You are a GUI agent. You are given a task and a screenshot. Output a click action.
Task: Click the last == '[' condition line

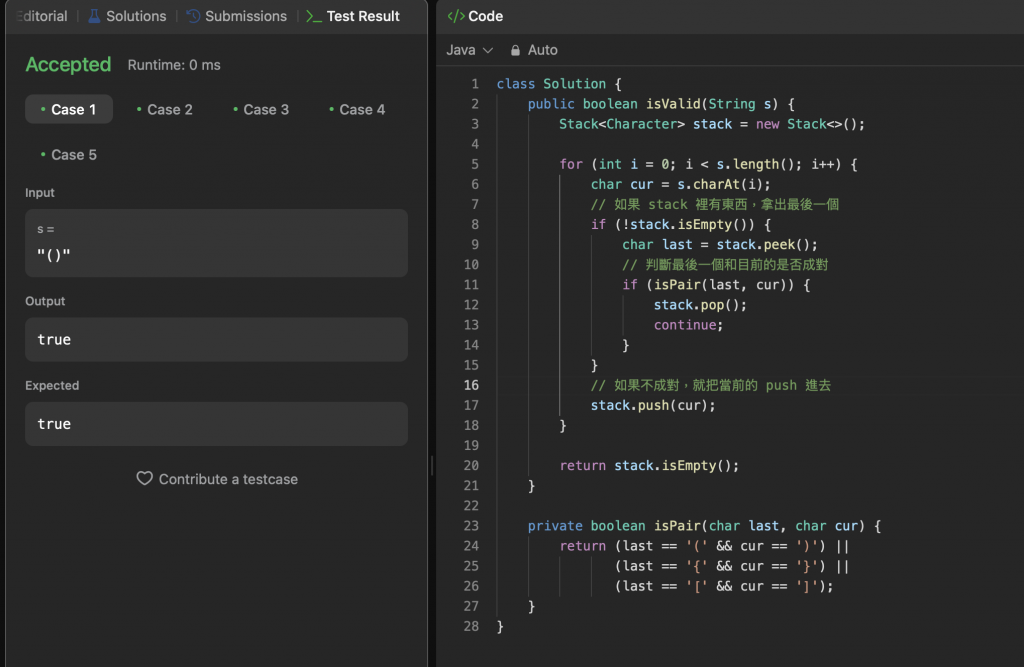point(724,587)
